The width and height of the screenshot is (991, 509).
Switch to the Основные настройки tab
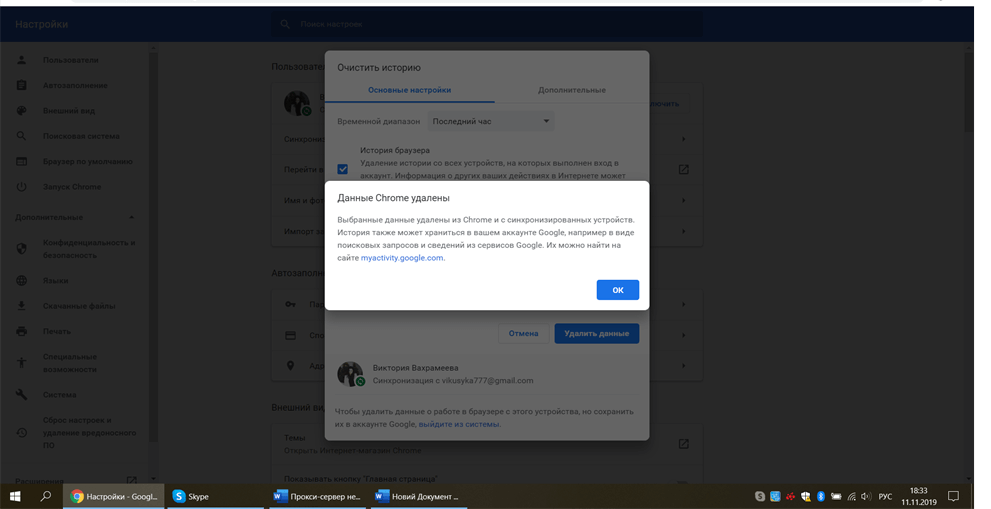coord(410,90)
